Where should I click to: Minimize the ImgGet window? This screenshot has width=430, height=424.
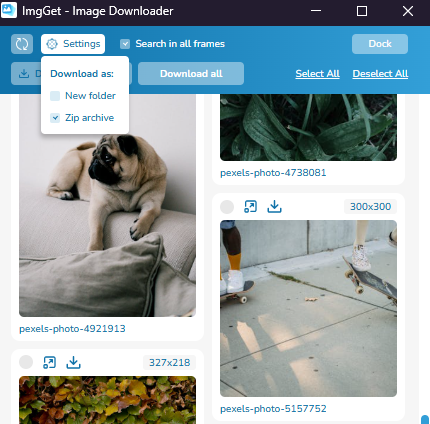pos(316,11)
